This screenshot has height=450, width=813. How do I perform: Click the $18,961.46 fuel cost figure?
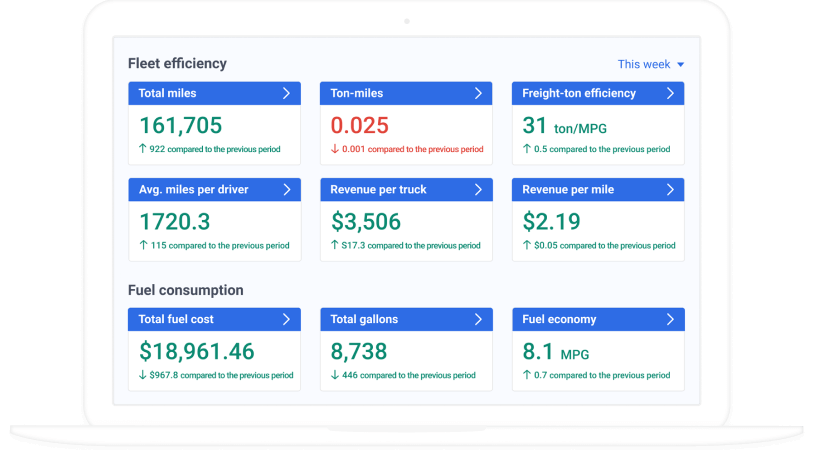point(197,351)
